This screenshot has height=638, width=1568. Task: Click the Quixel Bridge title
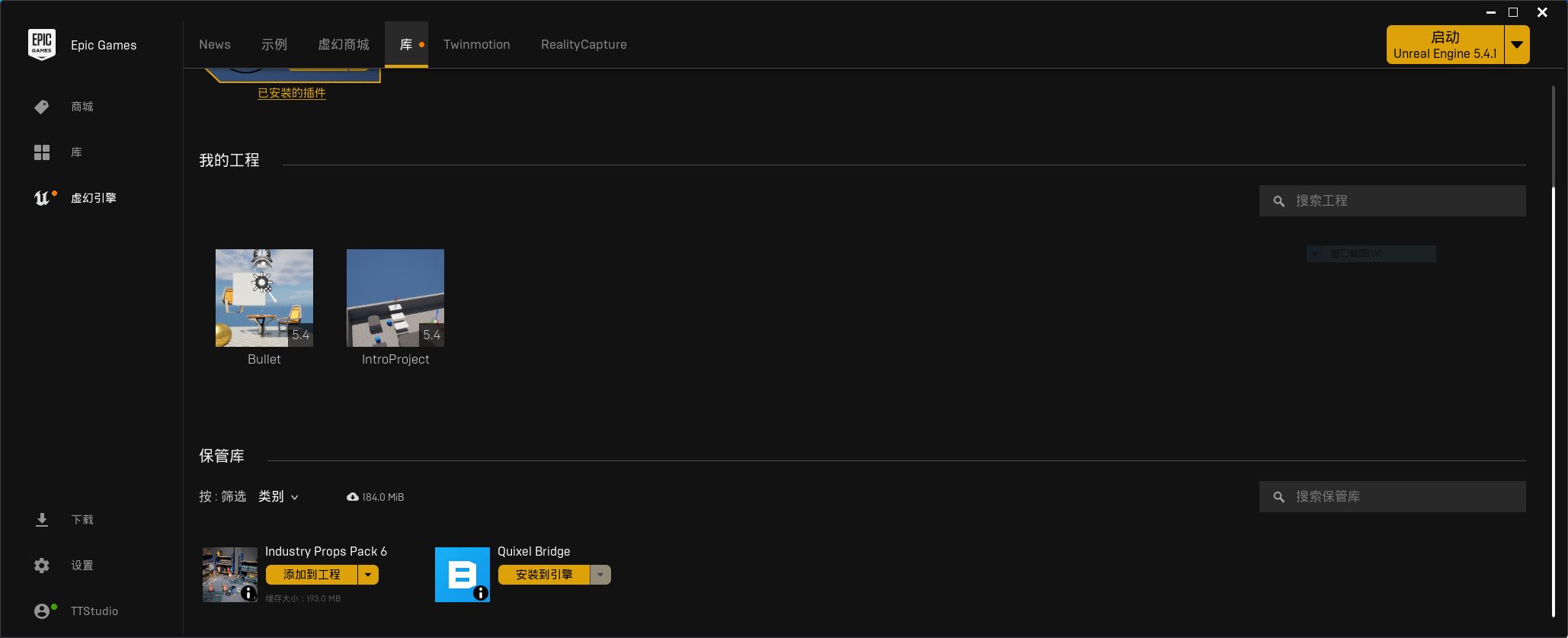(534, 551)
